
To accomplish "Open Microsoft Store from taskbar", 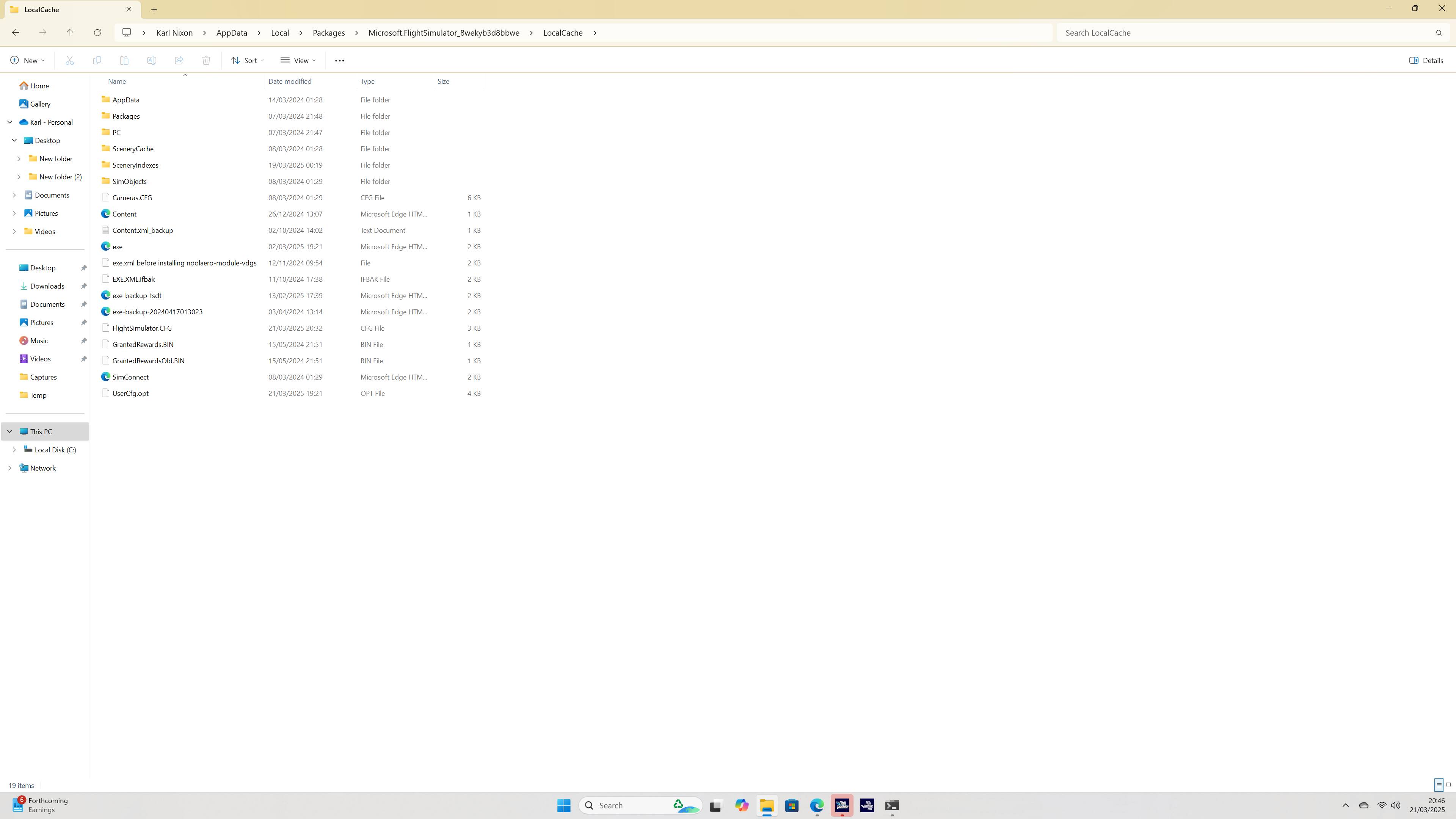I will [791, 805].
